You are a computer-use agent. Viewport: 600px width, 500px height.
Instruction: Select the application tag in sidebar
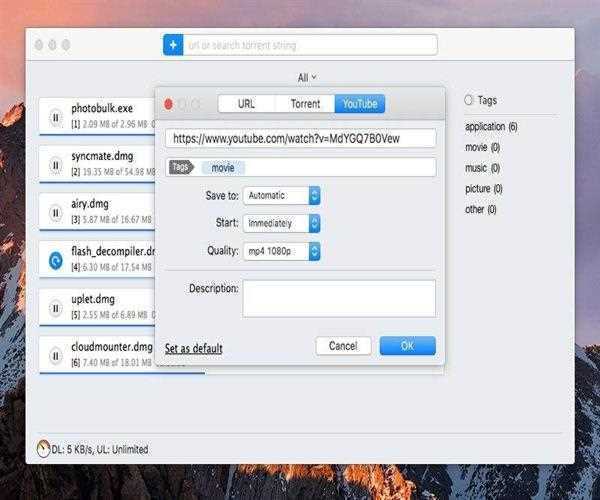tap(490, 127)
